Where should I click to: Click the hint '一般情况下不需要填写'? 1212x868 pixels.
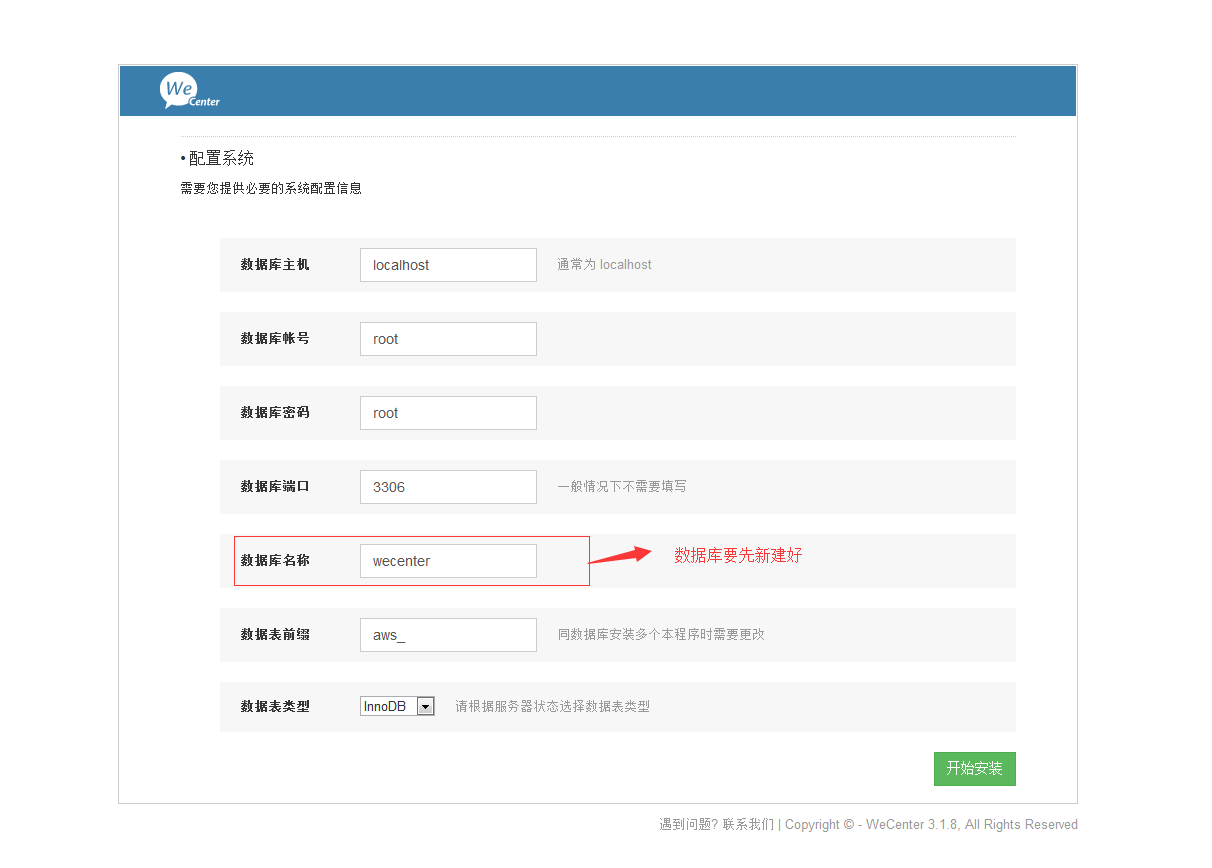[622, 487]
